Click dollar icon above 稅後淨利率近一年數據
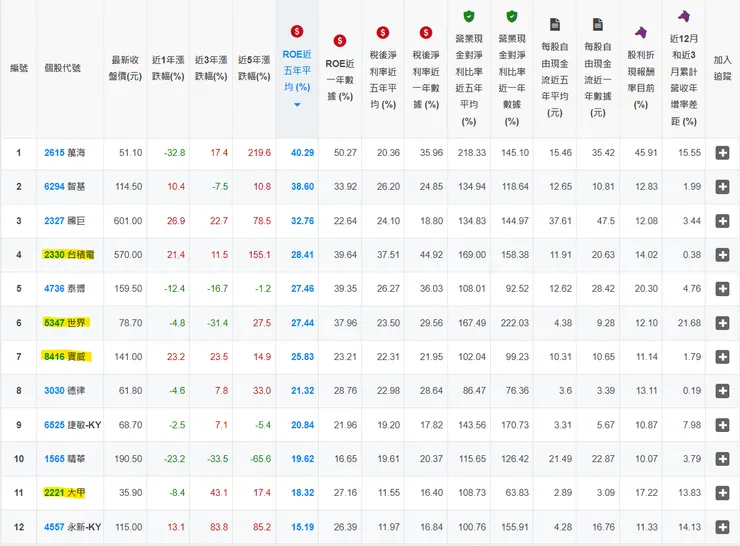This screenshot has height=546, width=740. (x=426, y=33)
